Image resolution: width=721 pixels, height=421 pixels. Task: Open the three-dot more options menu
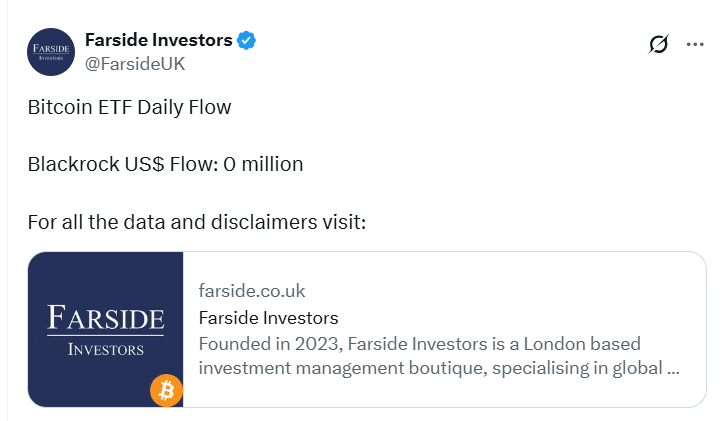point(696,45)
